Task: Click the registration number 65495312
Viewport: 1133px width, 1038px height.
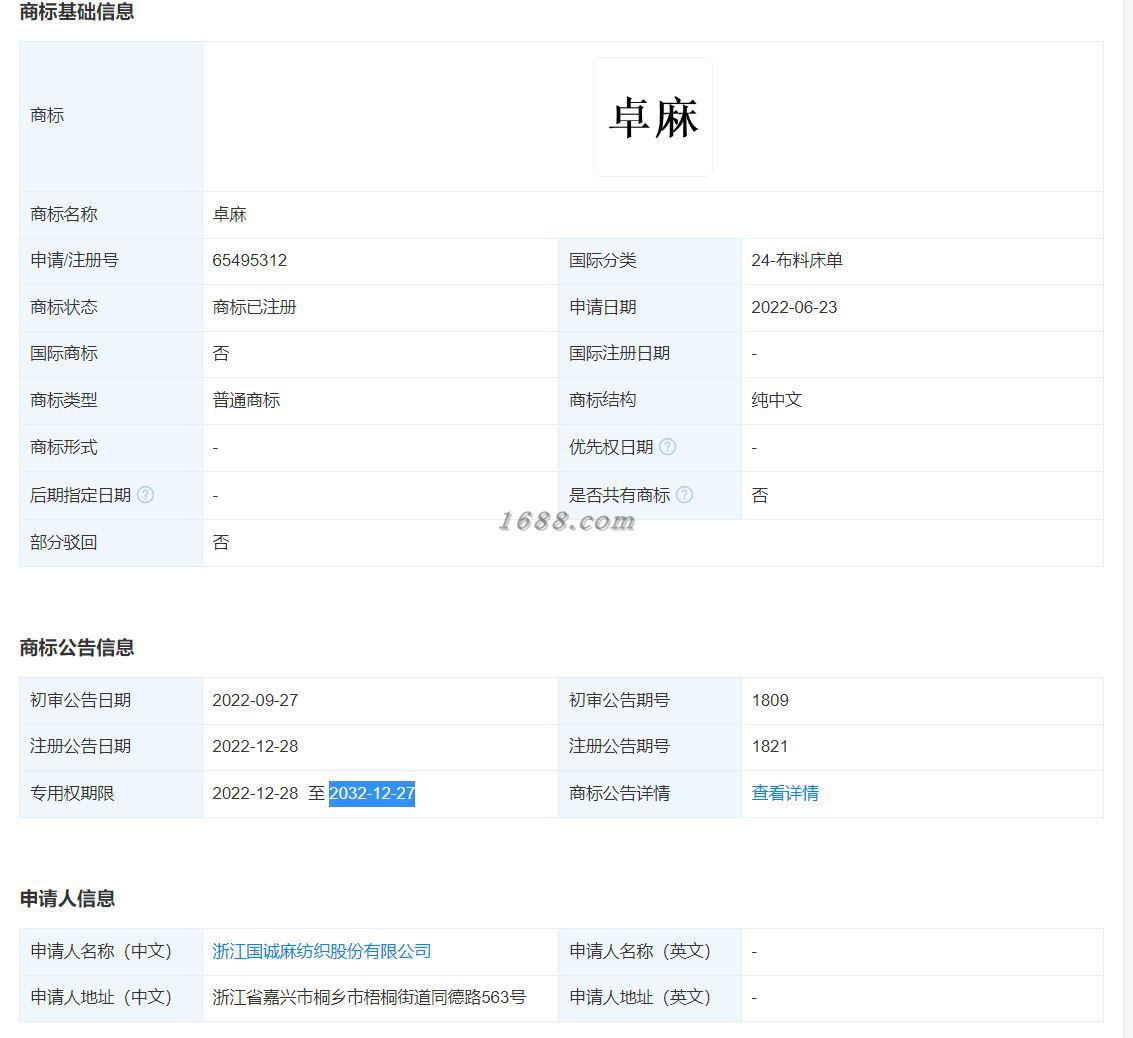Action: pos(249,260)
